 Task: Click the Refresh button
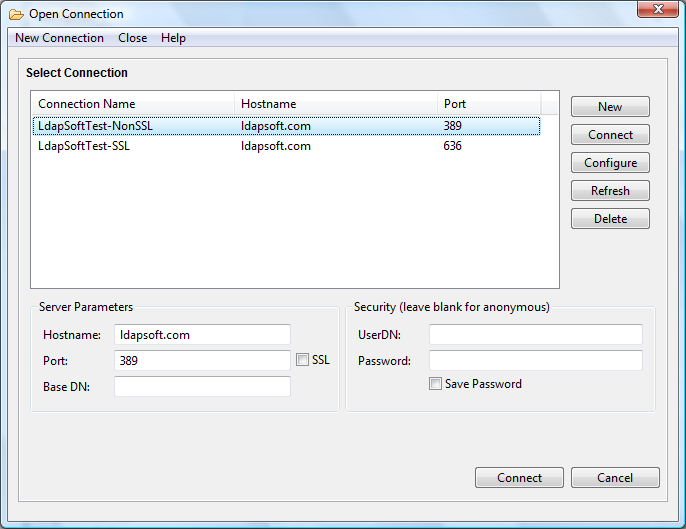610,191
